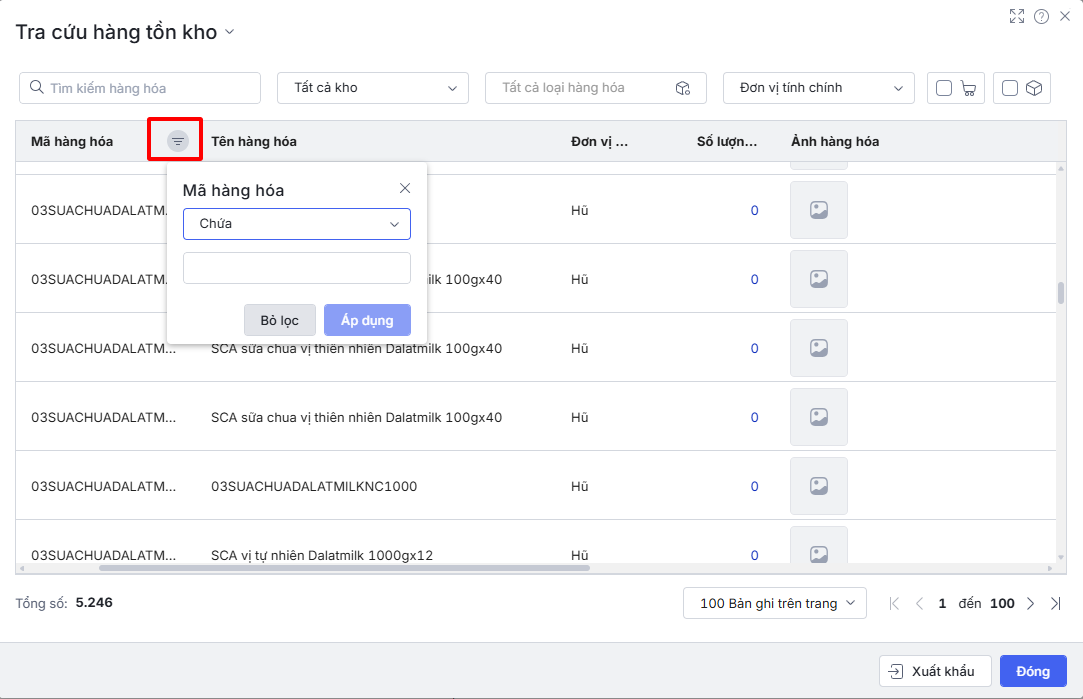Tick the shopping cart checkbox
The height and width of the screenshot is (699, 1083).
[x=944, y=88]
